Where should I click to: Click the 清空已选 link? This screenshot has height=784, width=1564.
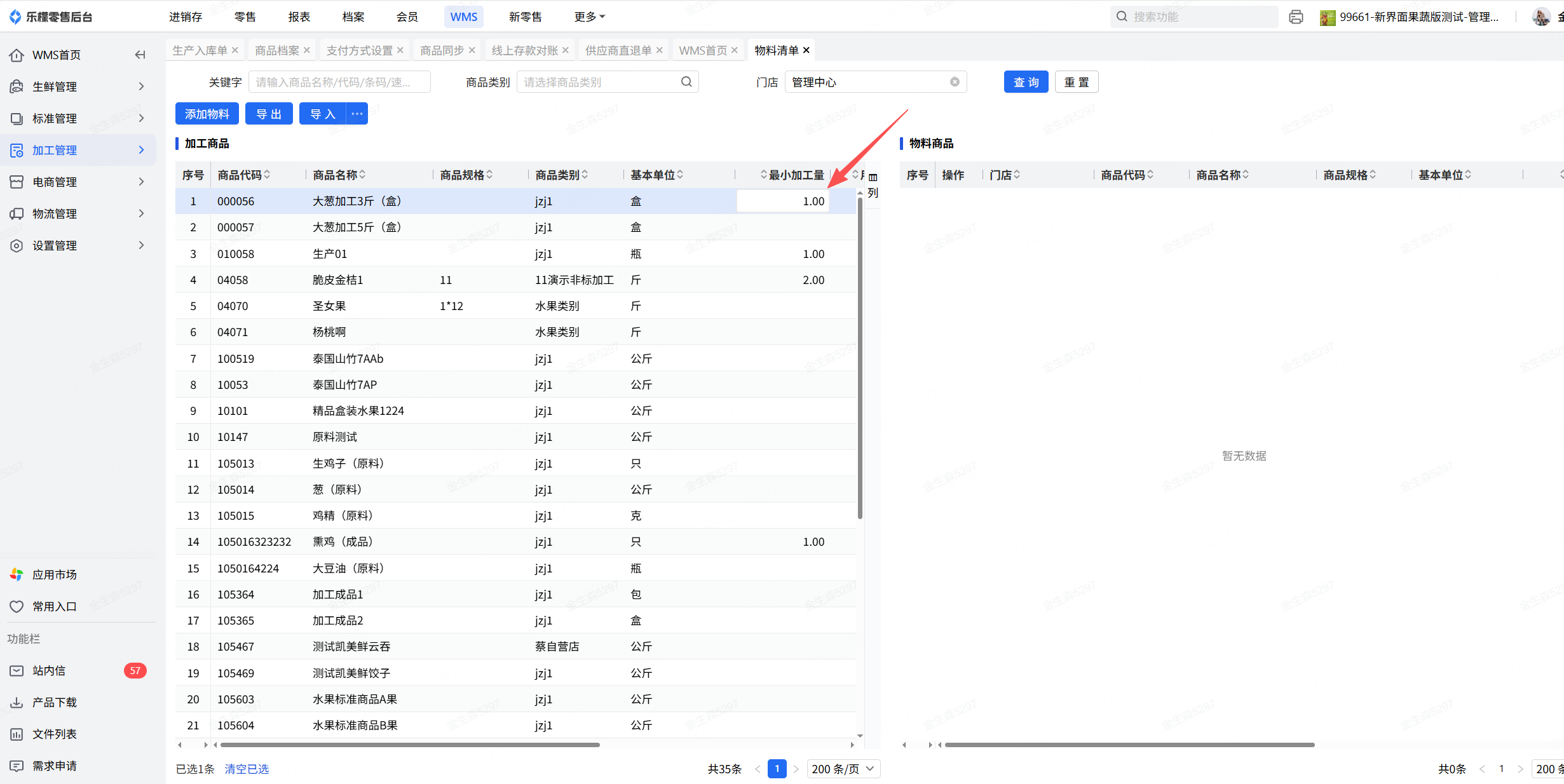coord(247,769)
